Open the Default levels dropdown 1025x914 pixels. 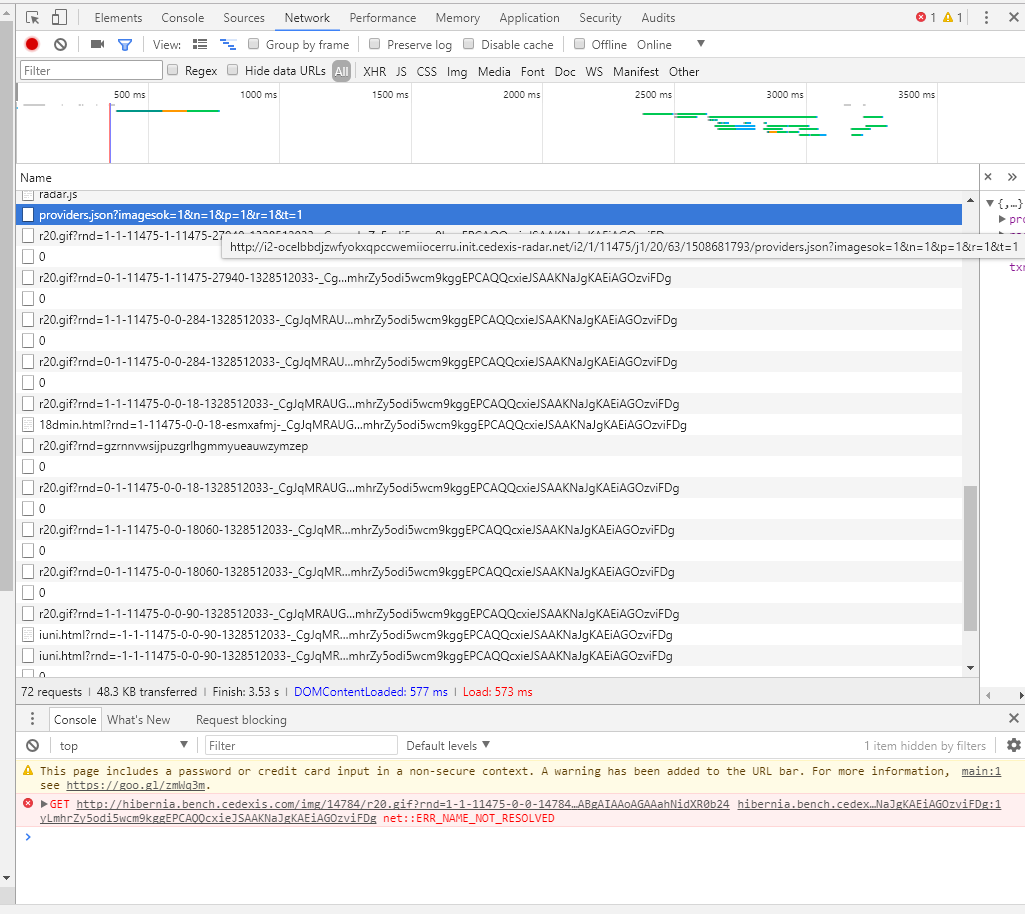click(x=448, y=745)
